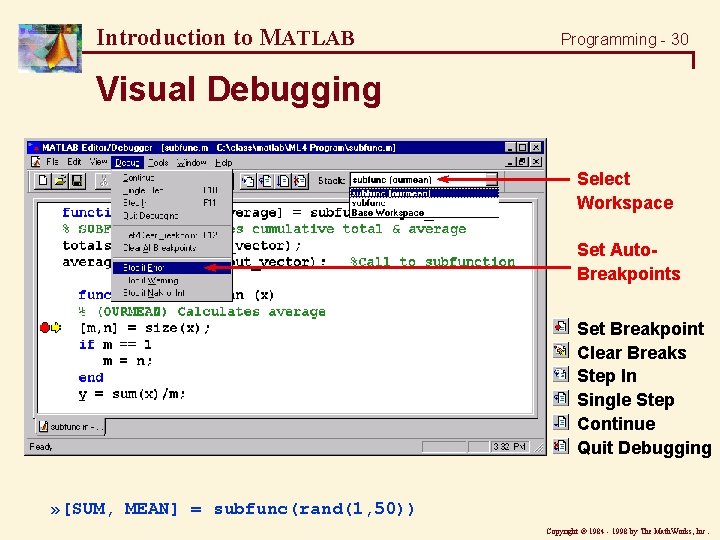Click the Step In toolbar icon
This screenshot has width=720, height=540.
click(248, 181)
